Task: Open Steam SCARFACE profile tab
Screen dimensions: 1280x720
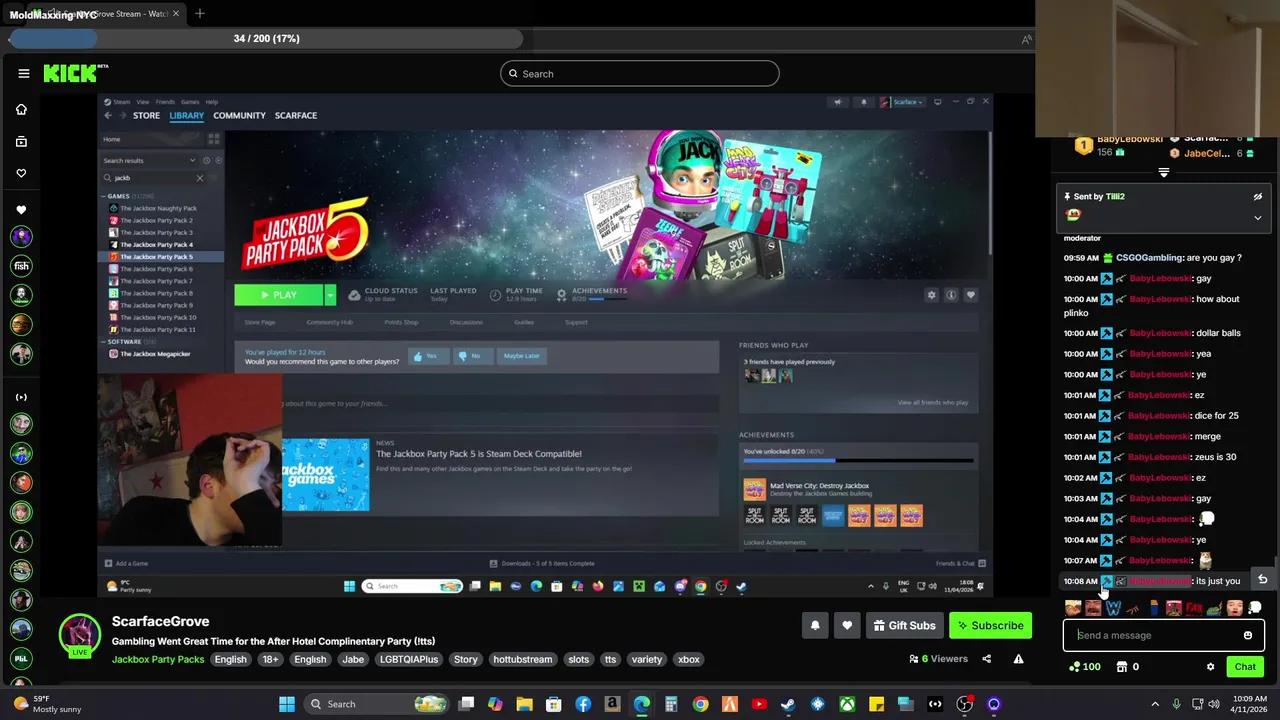Action: (x=296, y=115)
